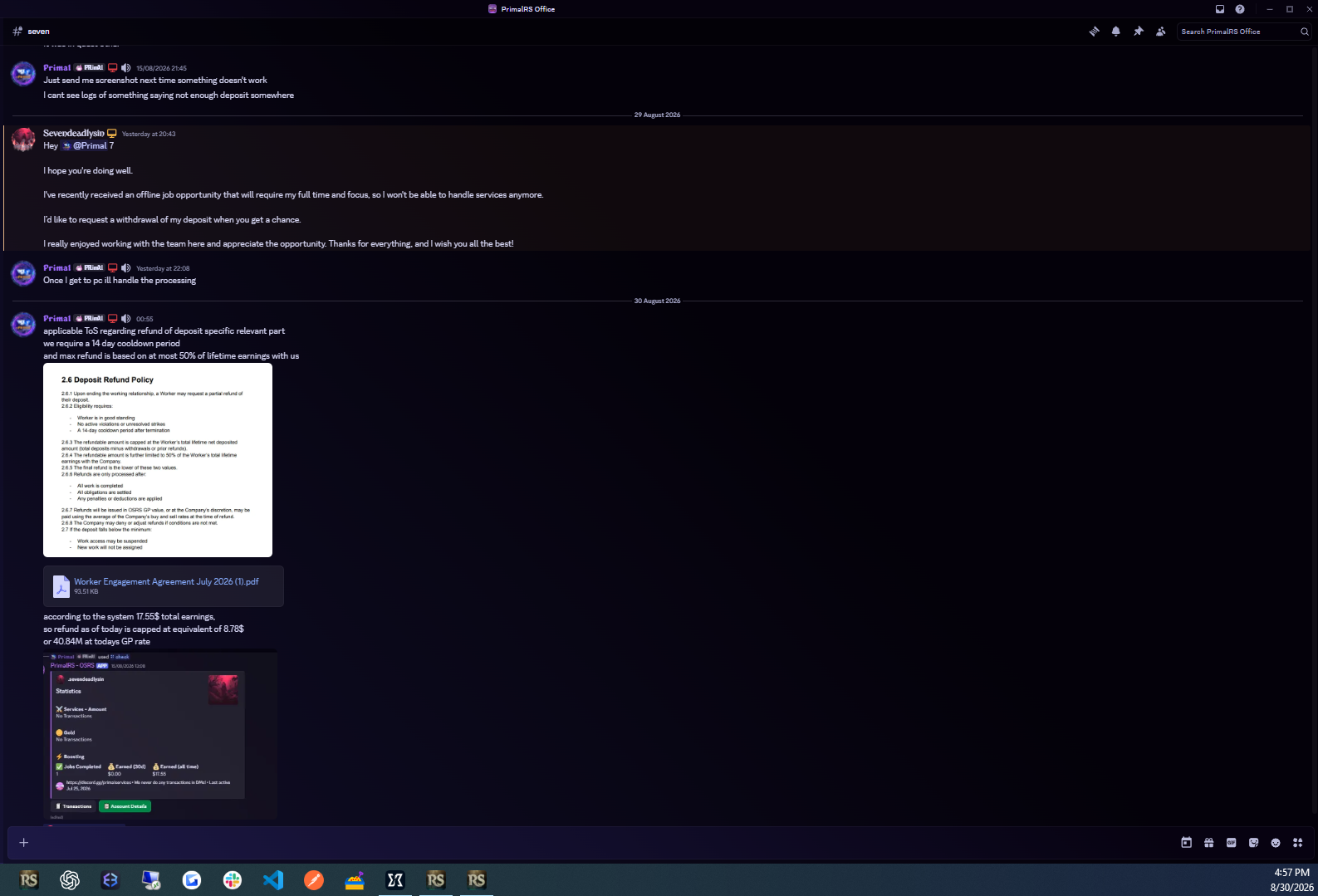Open the RS app beside ChatGPT in taskbar
1318x896 pixels.
point(29,880)
